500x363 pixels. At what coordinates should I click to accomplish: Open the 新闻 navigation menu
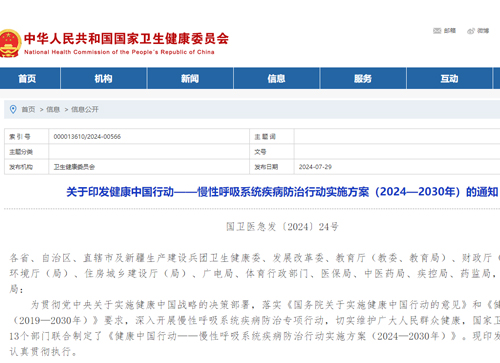pos(190,78)
